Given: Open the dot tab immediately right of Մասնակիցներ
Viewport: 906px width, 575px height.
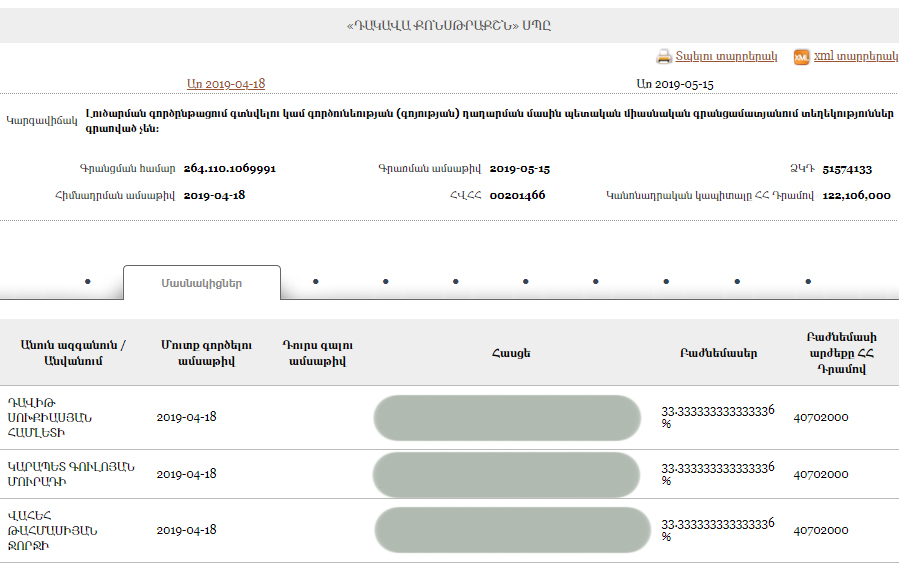Looking at the screenshot, I should [315, 281].
